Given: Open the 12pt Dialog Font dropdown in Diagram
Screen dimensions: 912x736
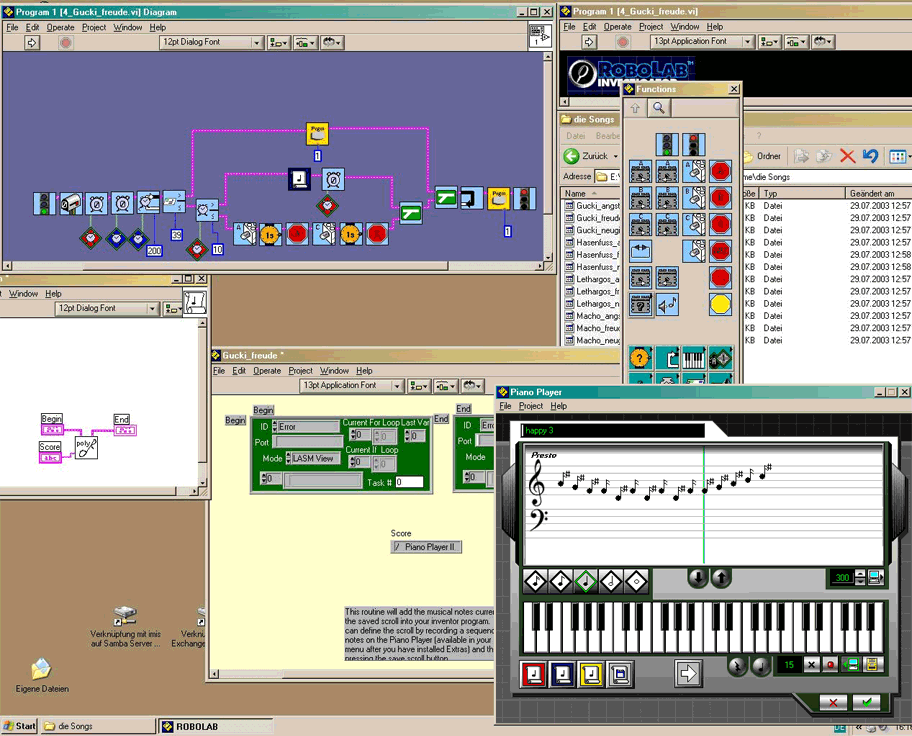Looking at the screenshot, I should (211, 43).
